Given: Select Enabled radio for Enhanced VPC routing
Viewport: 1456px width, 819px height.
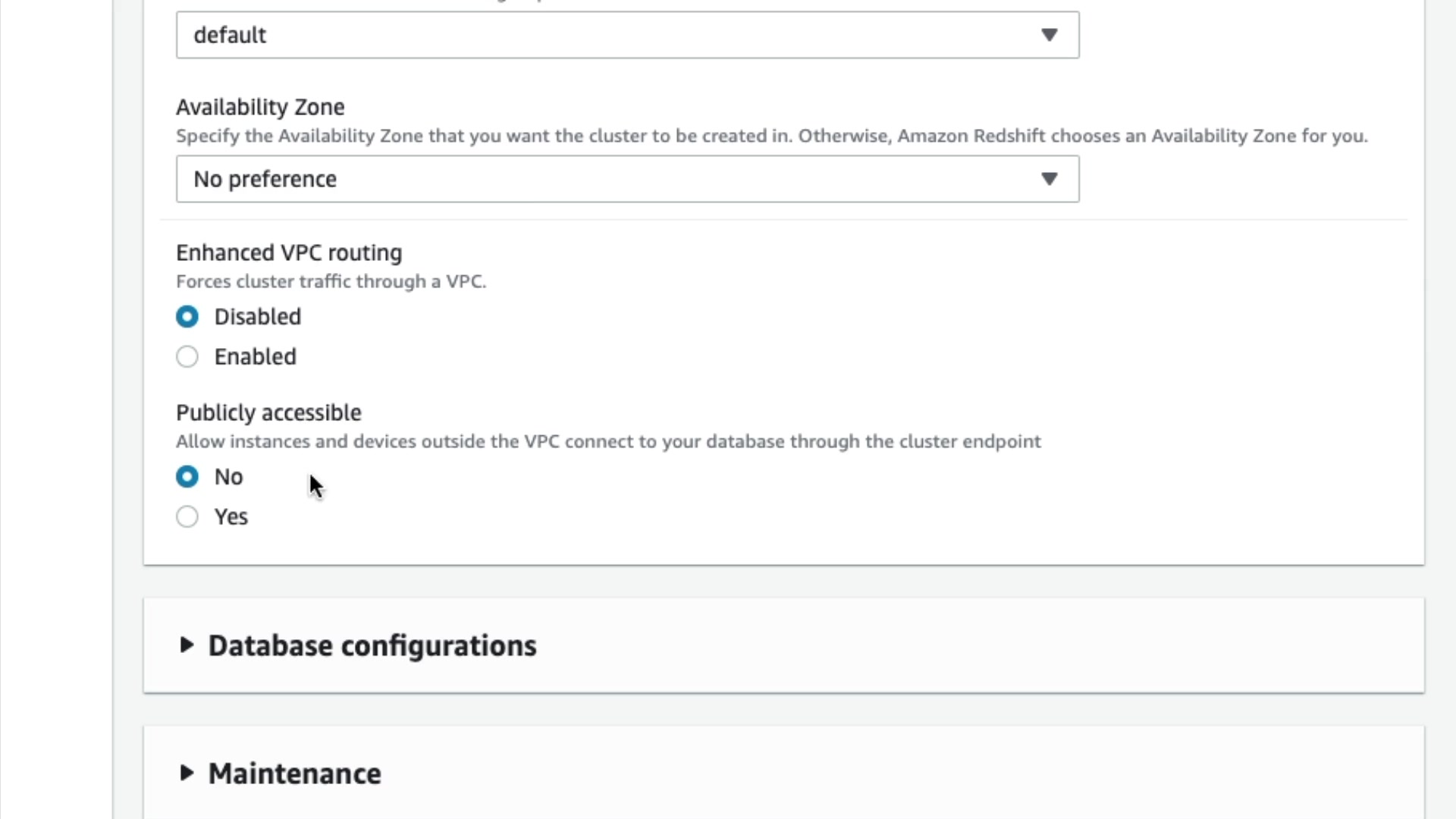Looking at the screenshot, I should tap(187, 356).
